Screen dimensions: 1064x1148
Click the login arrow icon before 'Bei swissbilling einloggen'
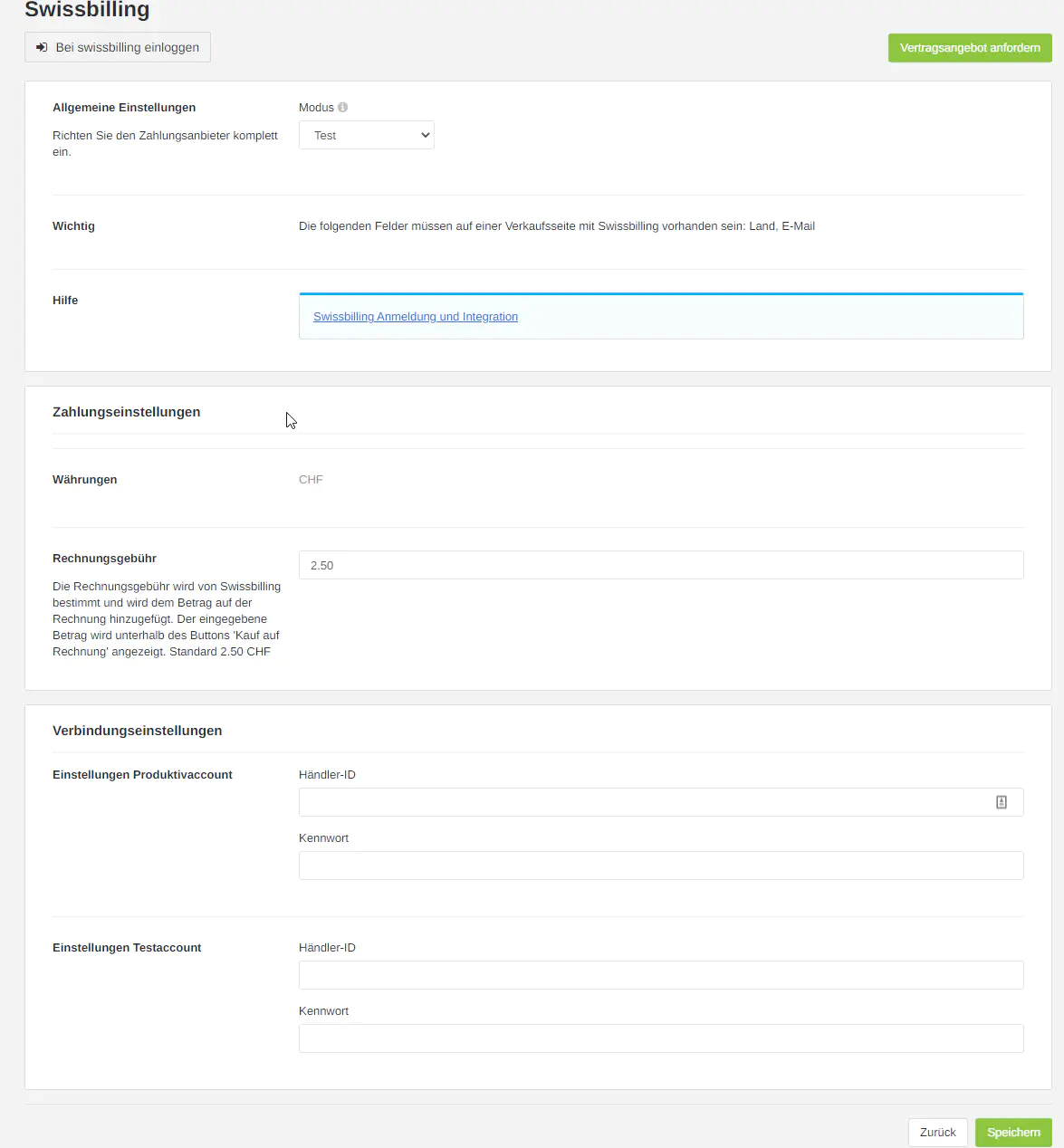click(x=42, y=47)
